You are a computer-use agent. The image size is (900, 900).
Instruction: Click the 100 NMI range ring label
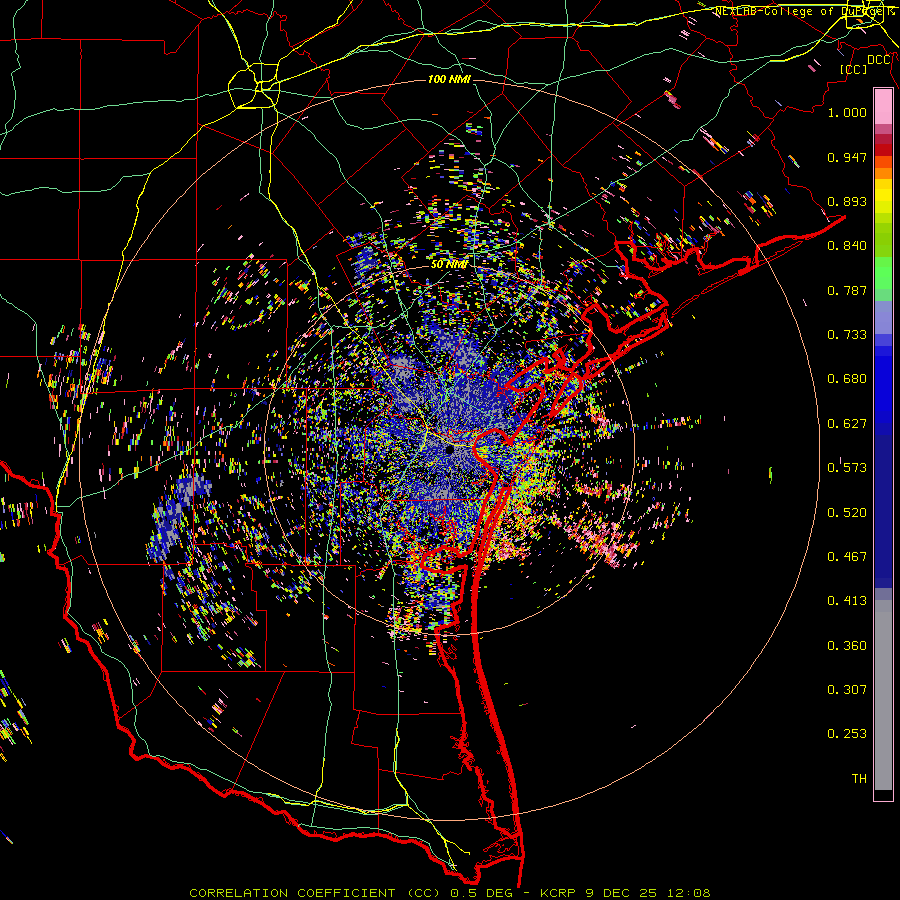coord(449,79)
